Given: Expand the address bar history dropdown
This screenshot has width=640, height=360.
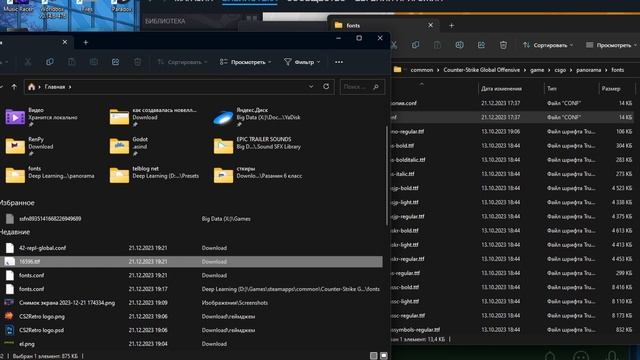Looking at the screenshot, I should pos(311,87).
